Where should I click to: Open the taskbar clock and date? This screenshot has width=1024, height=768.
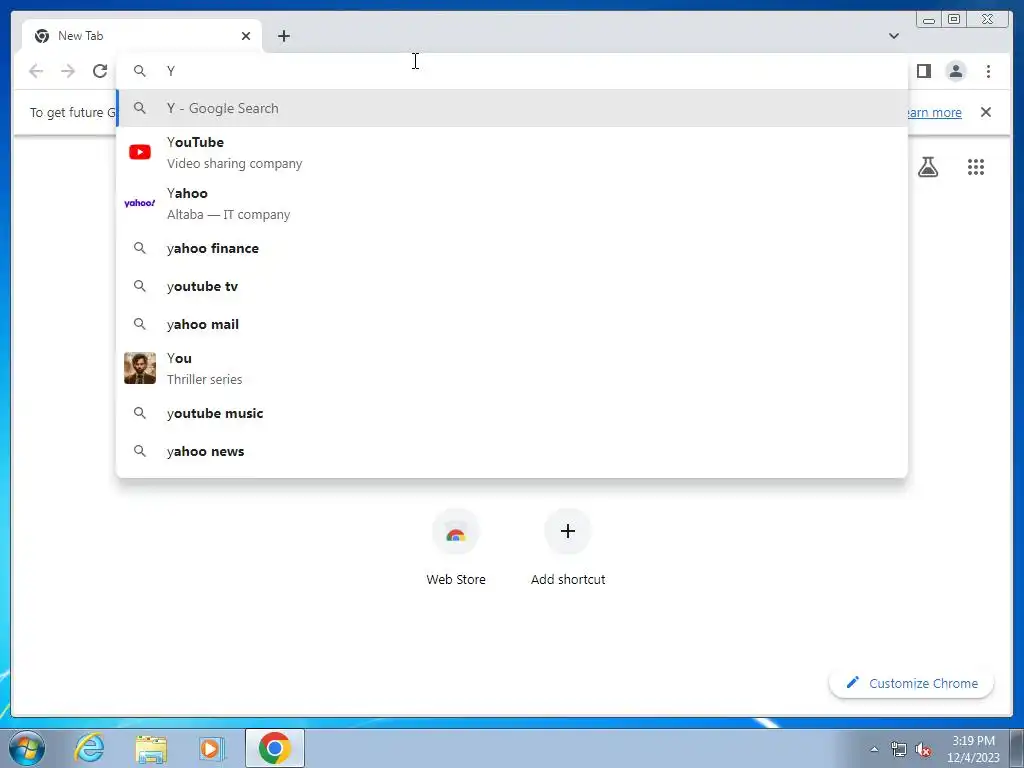[973, 749]
